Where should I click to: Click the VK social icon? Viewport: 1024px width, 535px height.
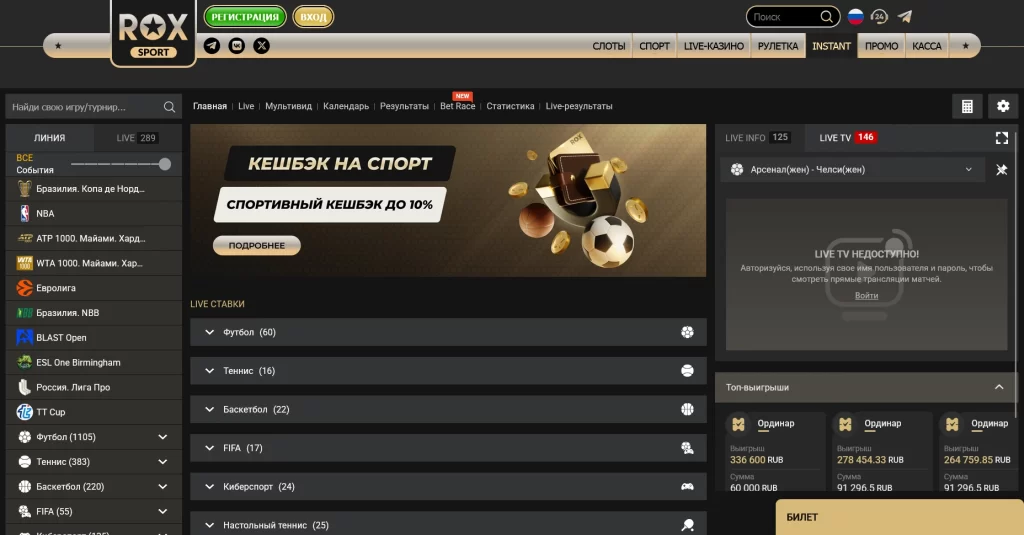(x=236, y=46)
